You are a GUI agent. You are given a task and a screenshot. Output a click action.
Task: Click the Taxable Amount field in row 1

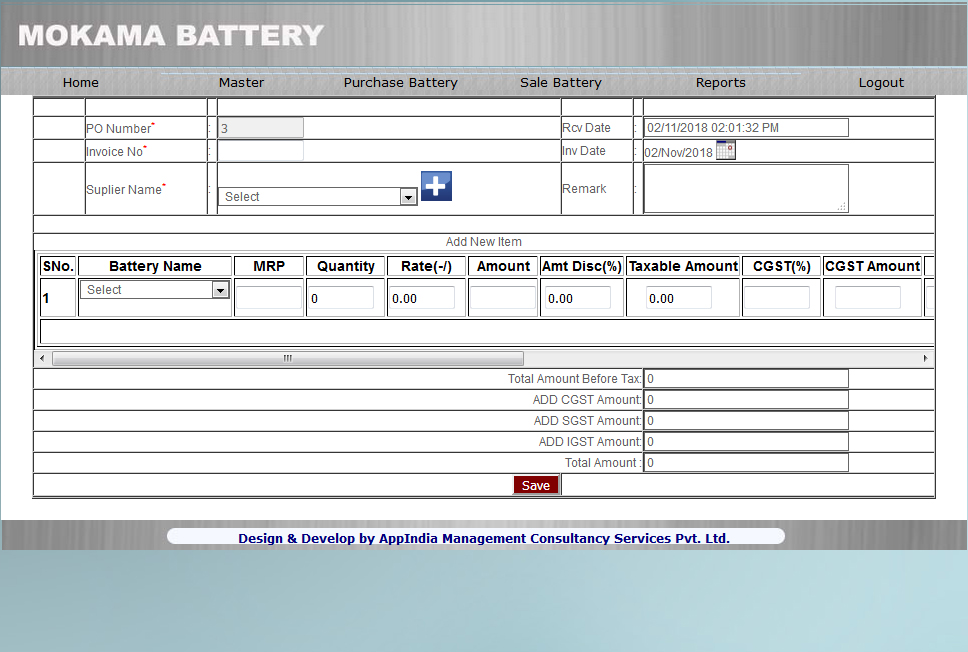[678, 298]
